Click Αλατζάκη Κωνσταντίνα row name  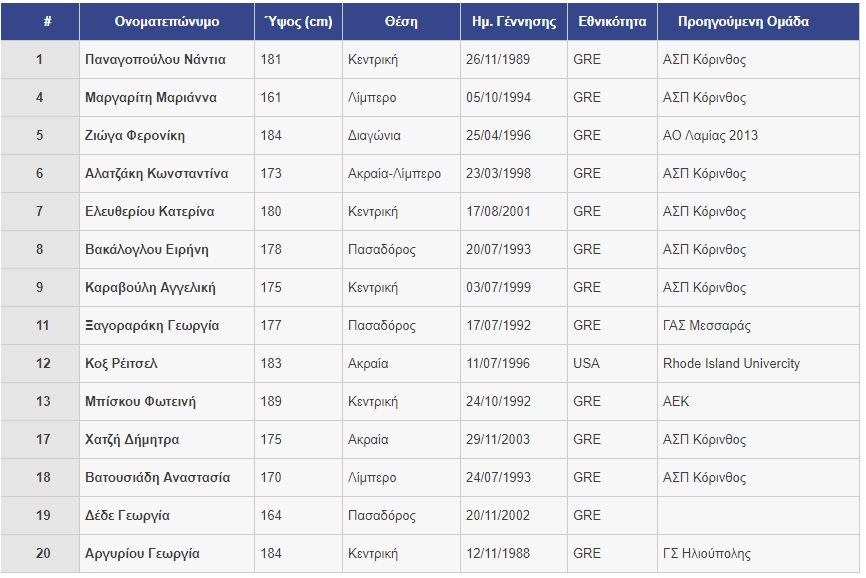157,174
